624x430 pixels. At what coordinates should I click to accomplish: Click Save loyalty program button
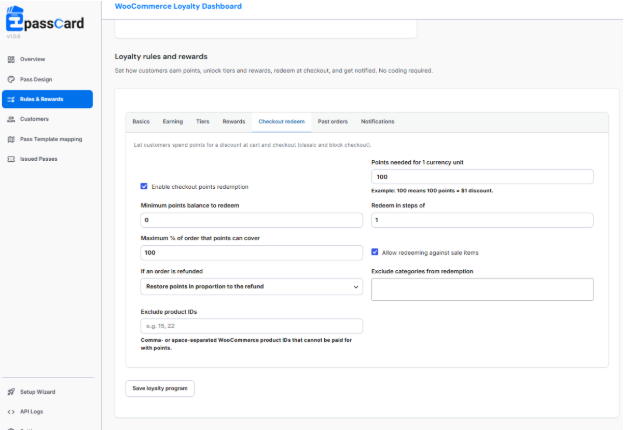(x=160, y=388)
